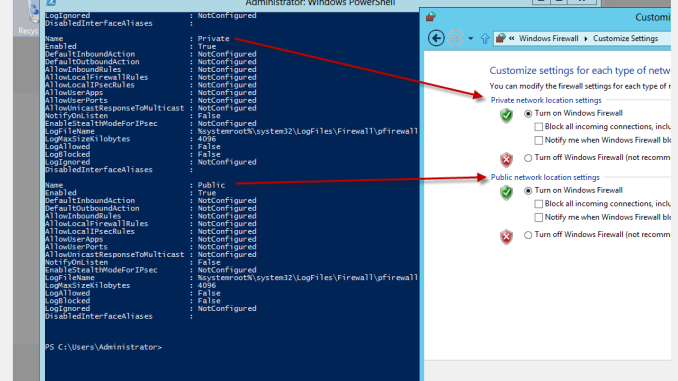Screen dimensions: 678x381
Task: Click the forward navigation arrow
Action: tap(455, 38)
